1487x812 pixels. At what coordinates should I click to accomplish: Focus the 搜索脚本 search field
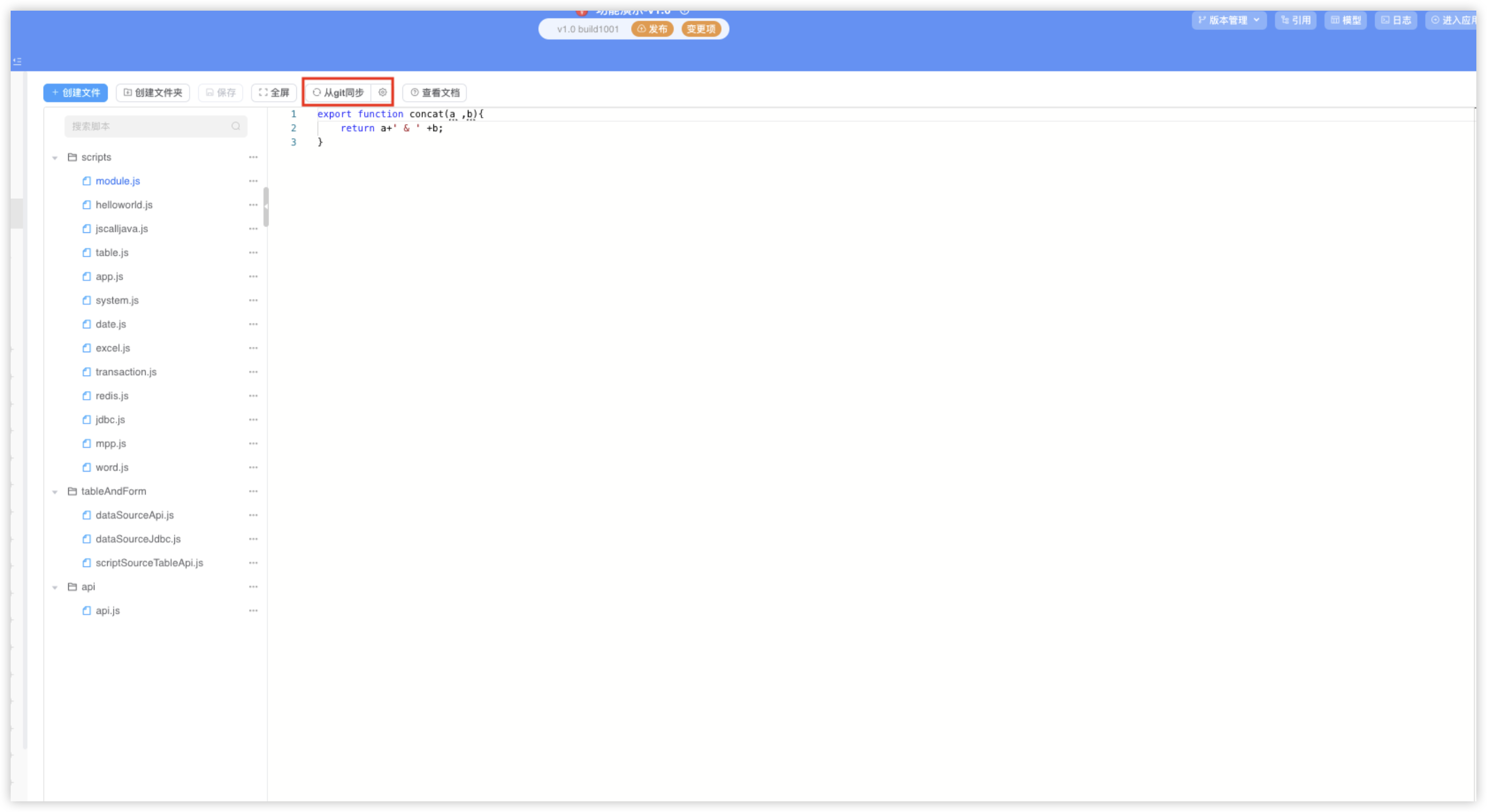(147, 126)
